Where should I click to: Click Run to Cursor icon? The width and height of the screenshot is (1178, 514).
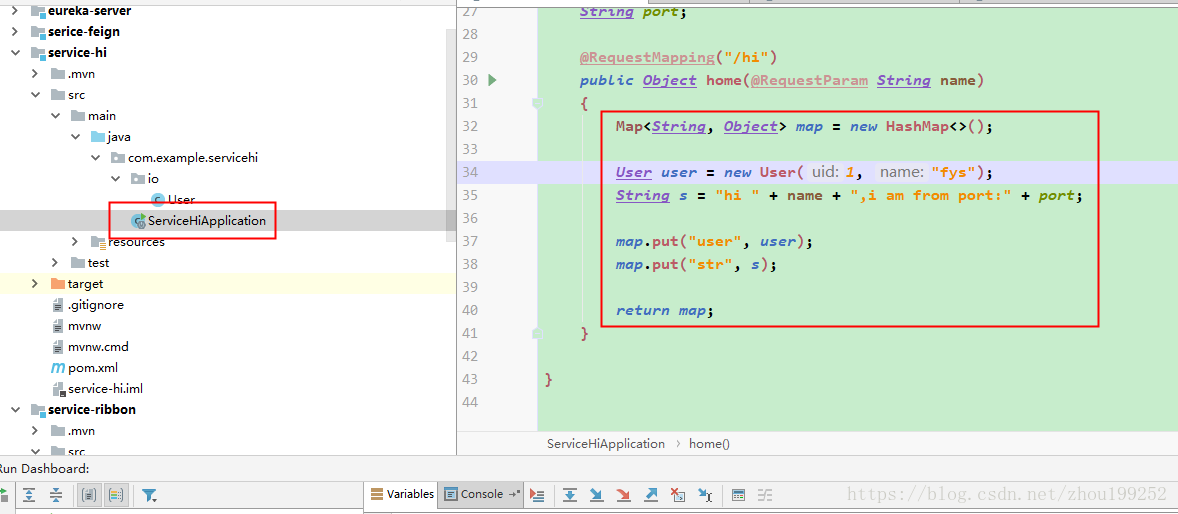tap(705, 494)
